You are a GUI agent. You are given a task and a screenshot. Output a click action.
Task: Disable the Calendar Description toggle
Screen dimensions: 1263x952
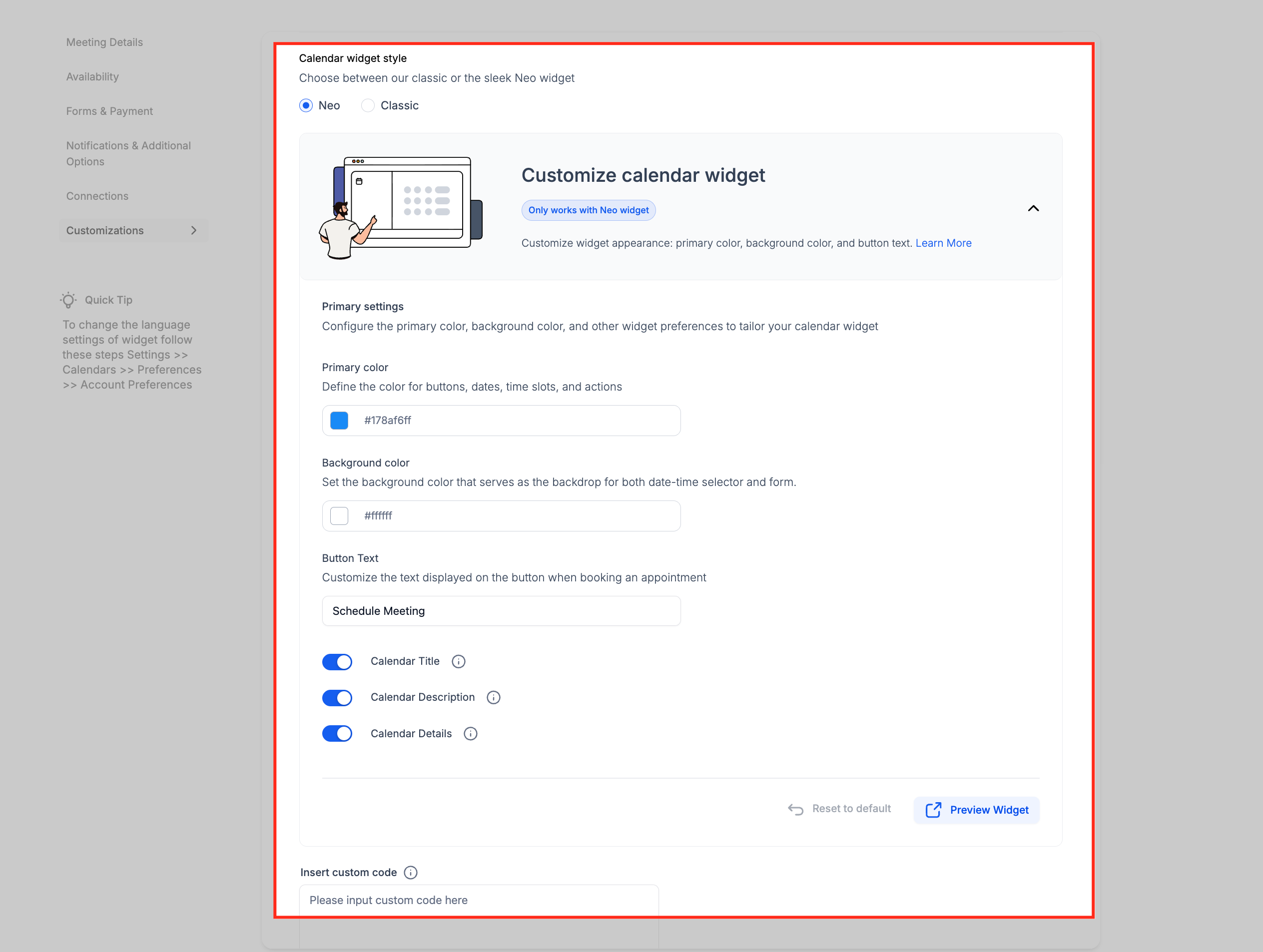337,698
